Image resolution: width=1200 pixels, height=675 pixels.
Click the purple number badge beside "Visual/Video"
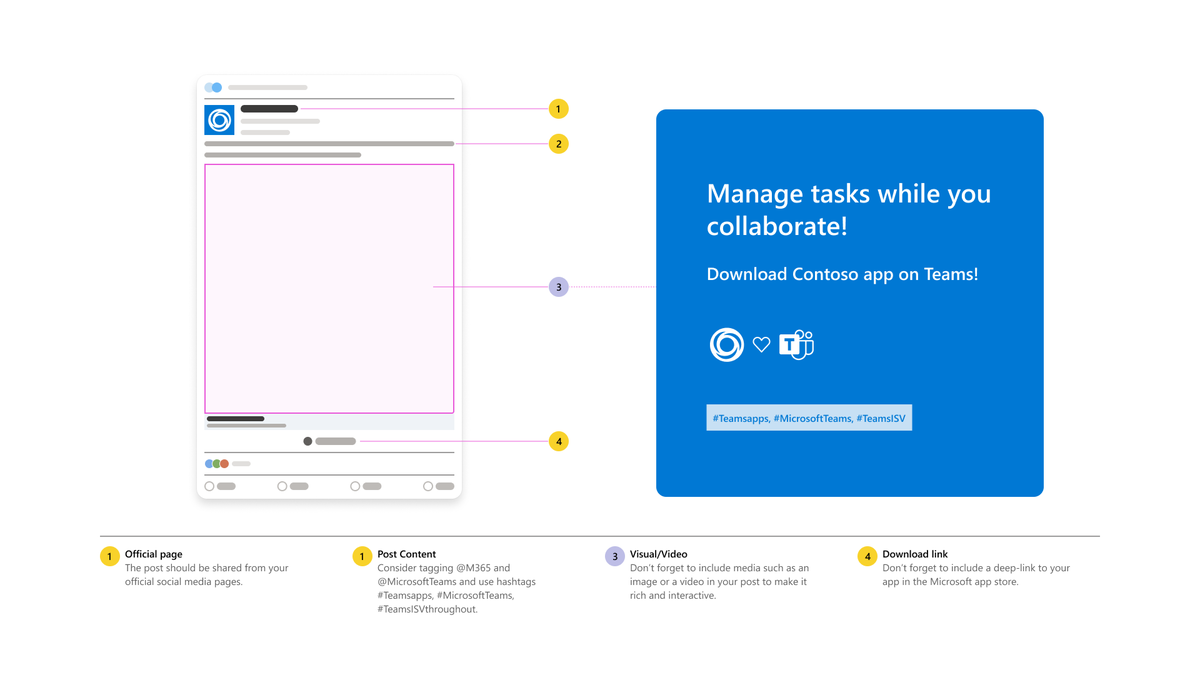(615, 556)
